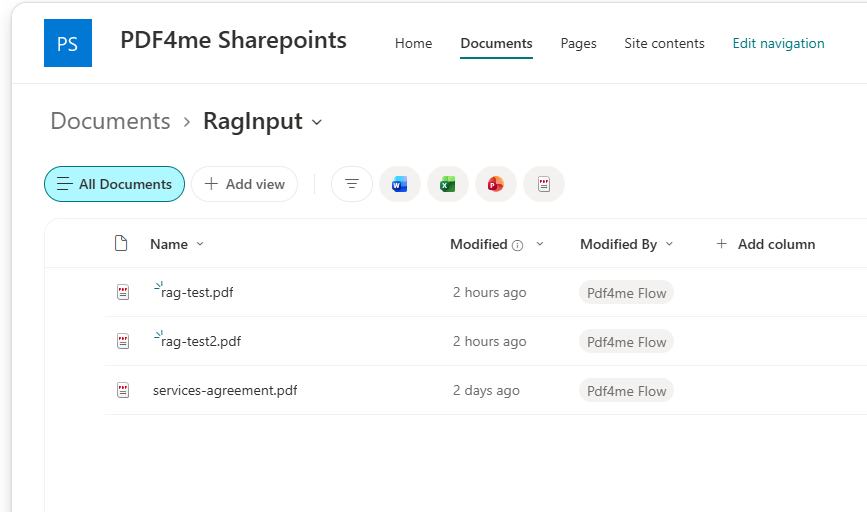Click the file type column header icon
867x512 pixels.
click(121, 243)
